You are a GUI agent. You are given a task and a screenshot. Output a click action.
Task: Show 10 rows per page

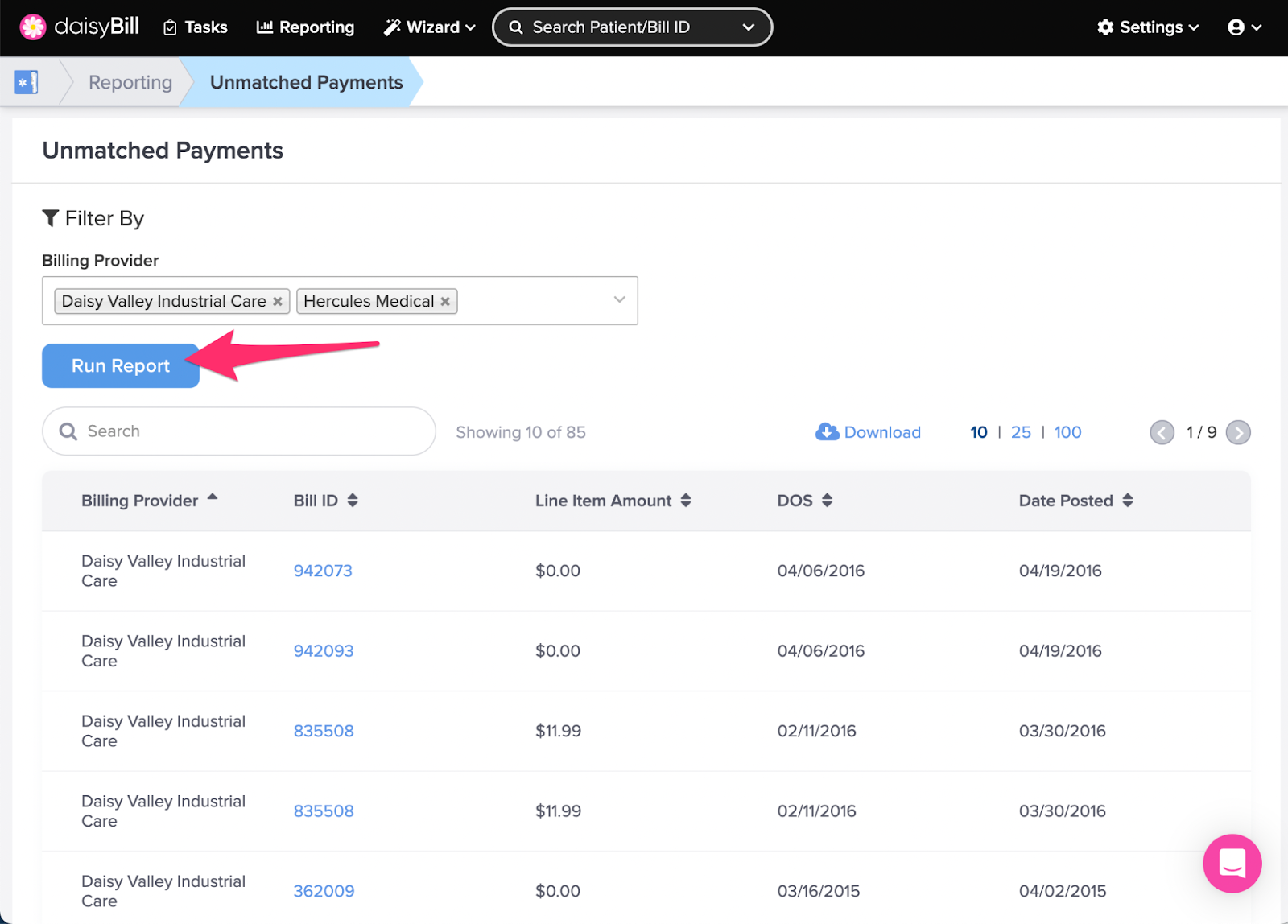(x=979, y=432)
